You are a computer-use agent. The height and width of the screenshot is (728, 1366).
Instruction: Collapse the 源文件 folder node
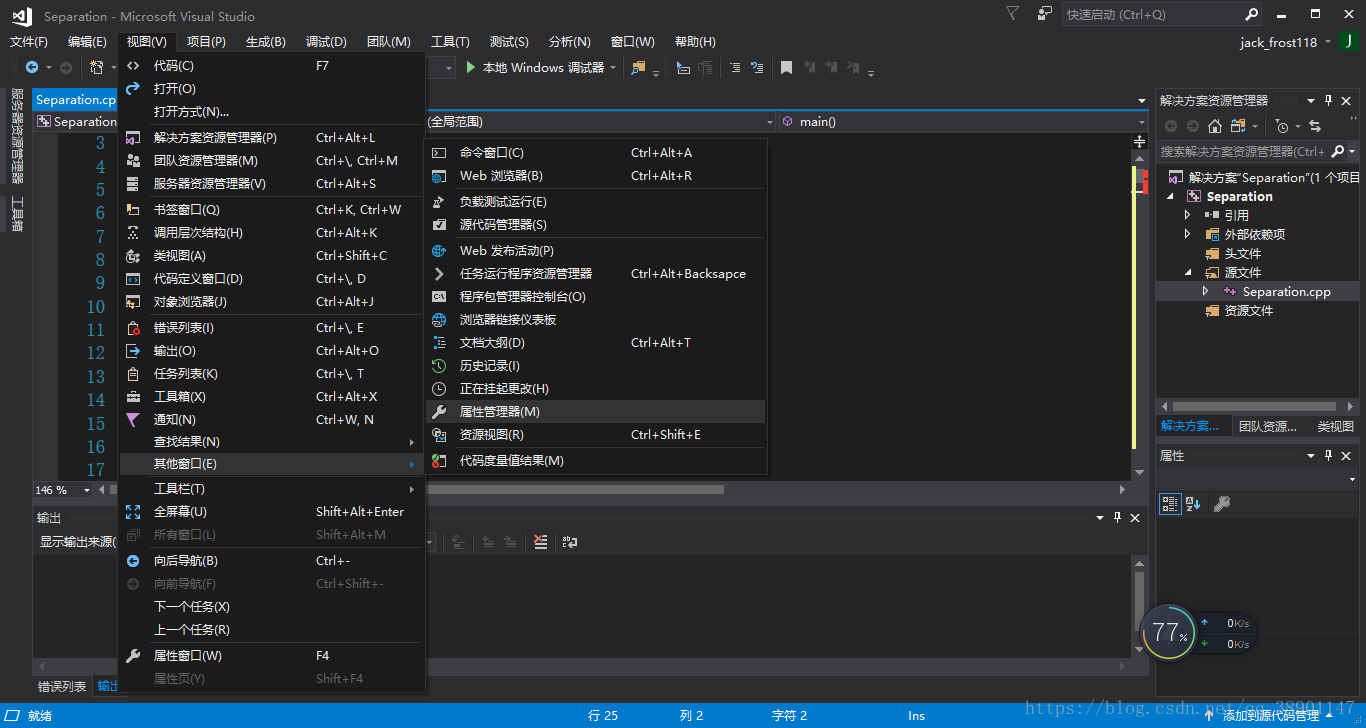(x=1188, y=272)
